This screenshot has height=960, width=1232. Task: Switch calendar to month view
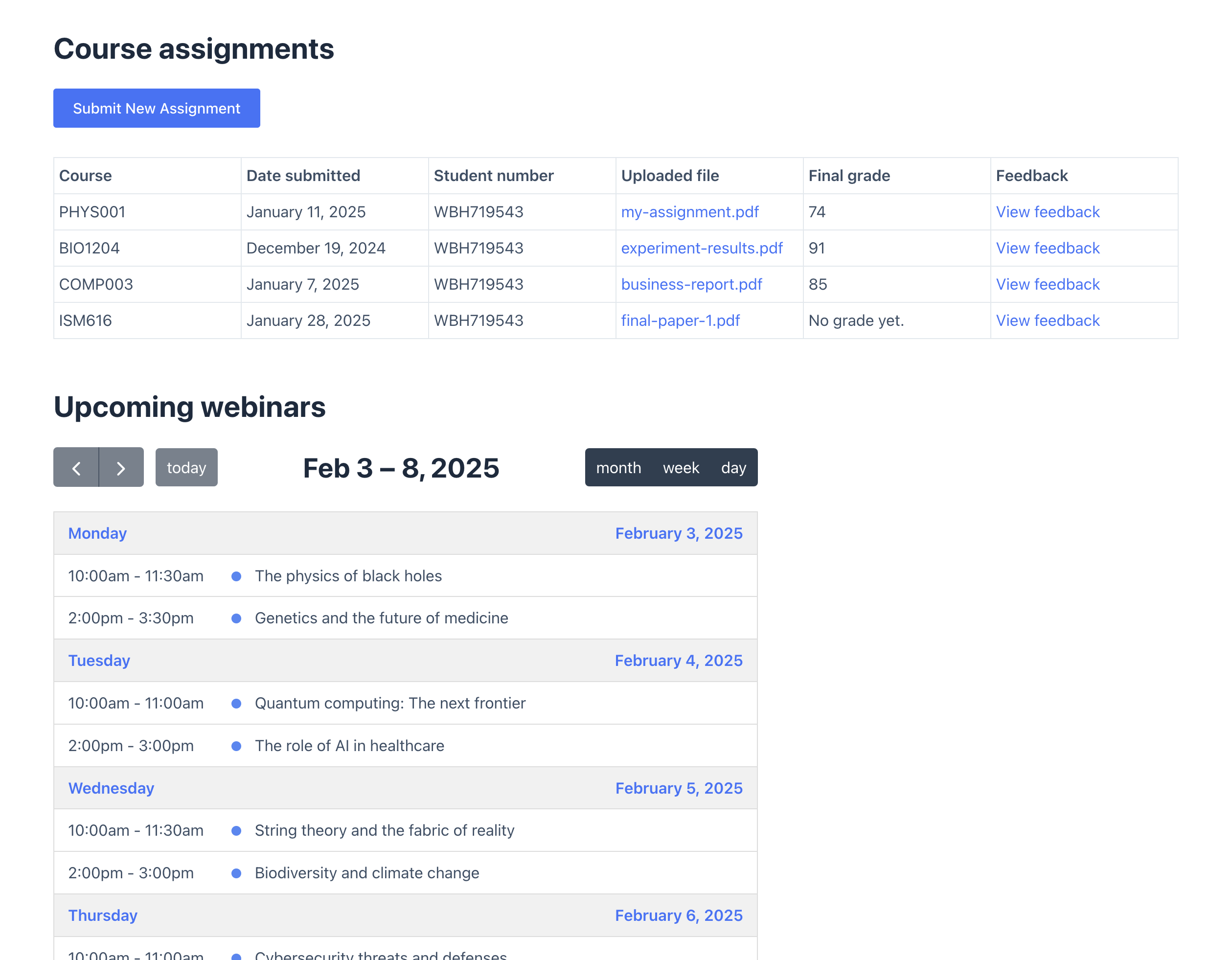[x=618, y=467]
